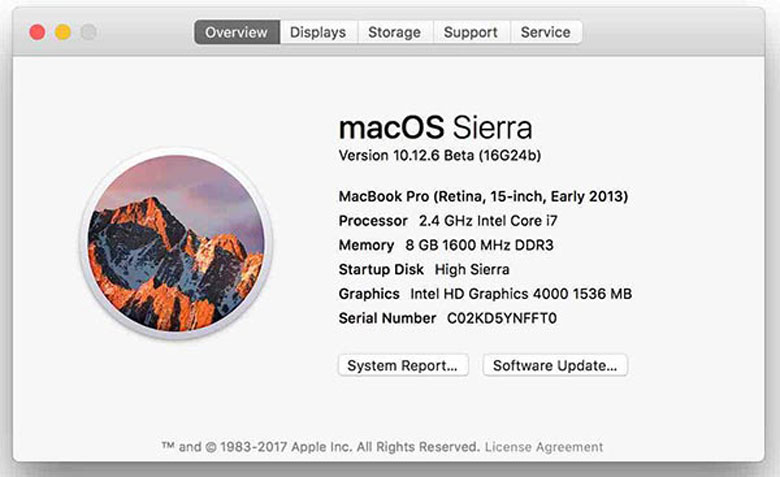Open the License Agreement link

click(x=543, y=447)
